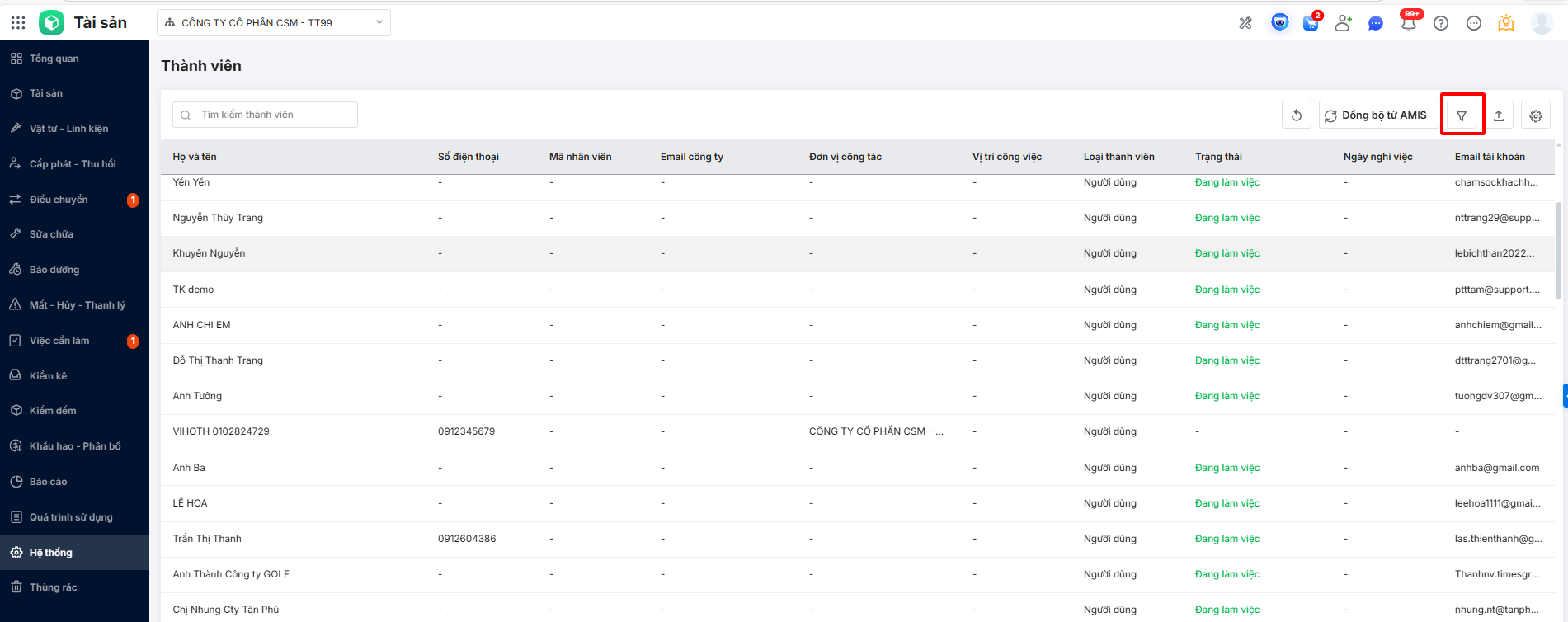This screenshot has width=1568, height=622.
Task: Go to Tổng quan in sidebar
Action: (54, 59)
